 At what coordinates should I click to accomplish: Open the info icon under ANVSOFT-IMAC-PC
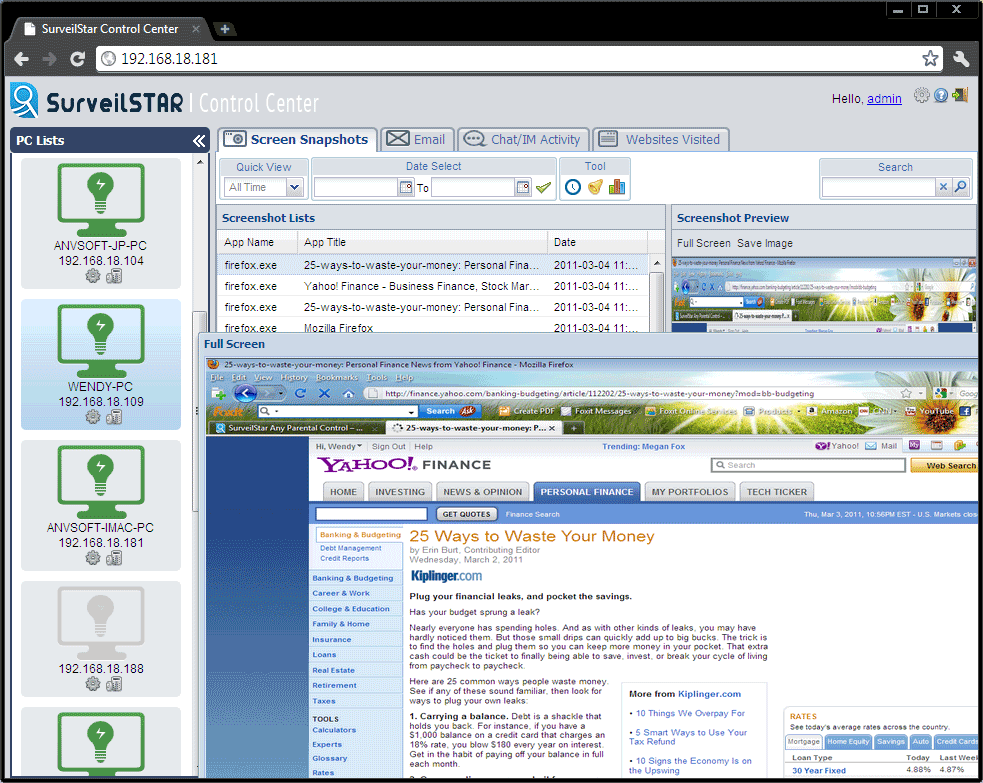tap(114, 558)
